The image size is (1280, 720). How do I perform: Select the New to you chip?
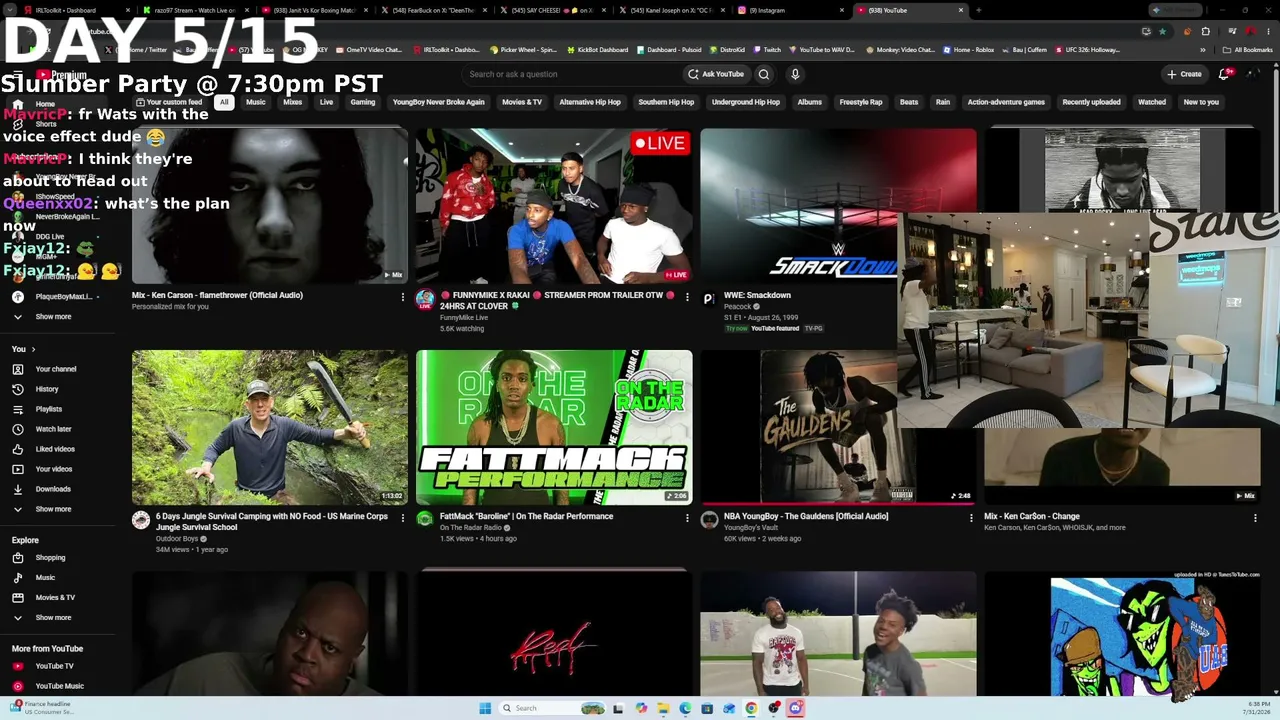point(1201,102)
